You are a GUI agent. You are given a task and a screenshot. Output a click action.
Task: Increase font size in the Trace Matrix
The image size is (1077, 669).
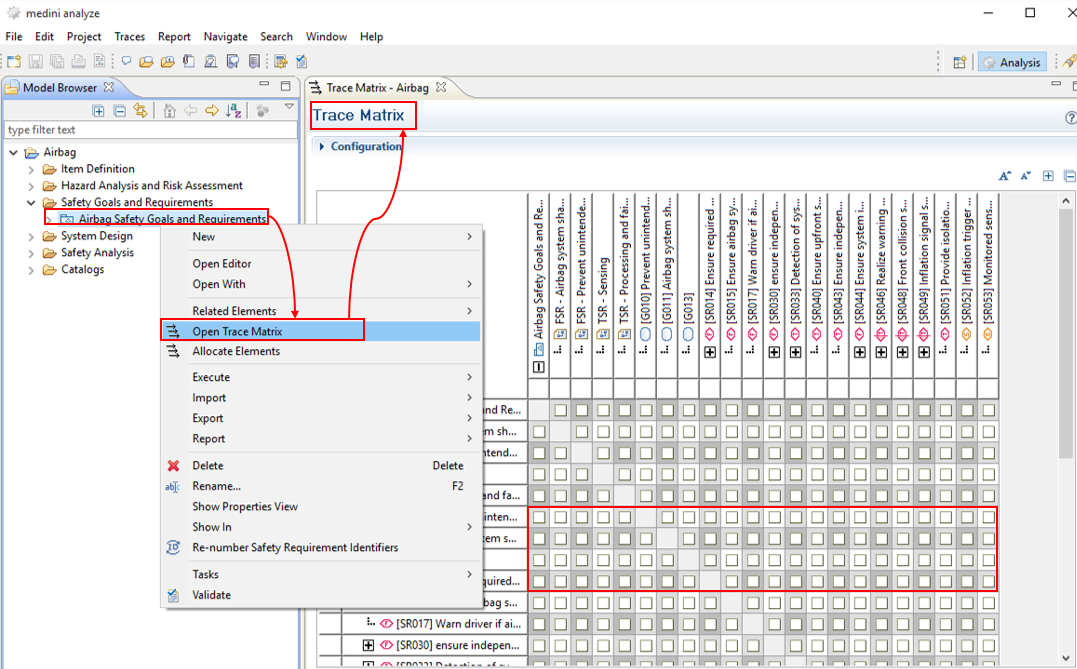(x=1005, y=176)
